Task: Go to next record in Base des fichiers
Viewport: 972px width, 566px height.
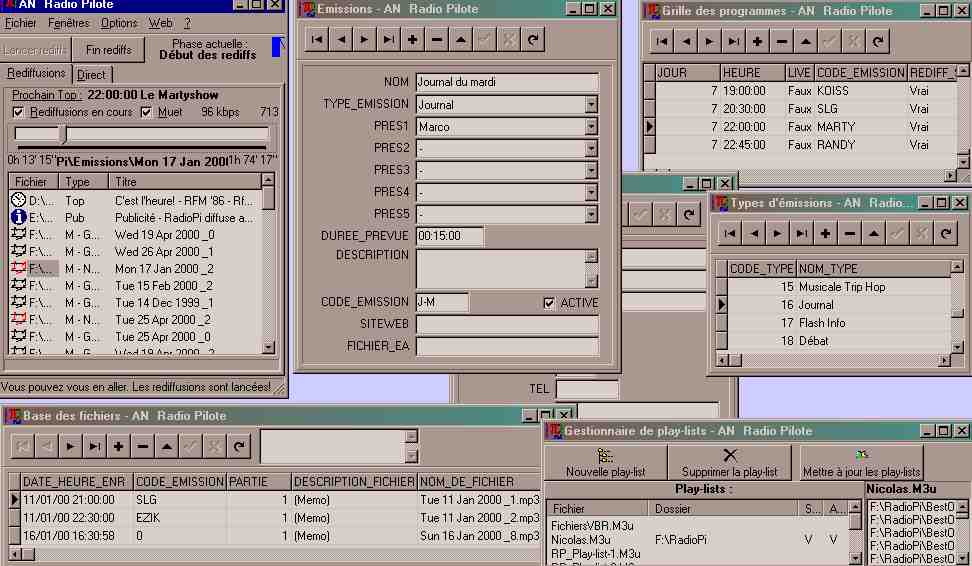Action: pos(70,446)
